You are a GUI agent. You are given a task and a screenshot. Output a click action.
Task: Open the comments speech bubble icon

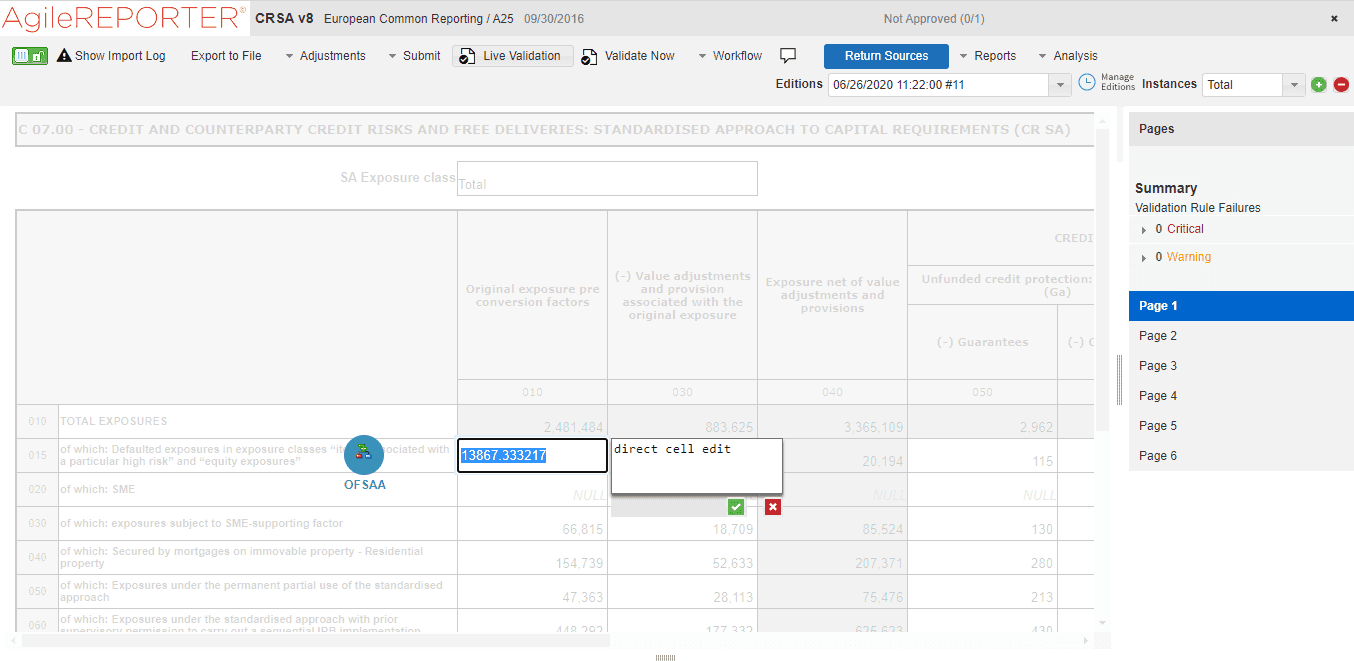[788, 56]
